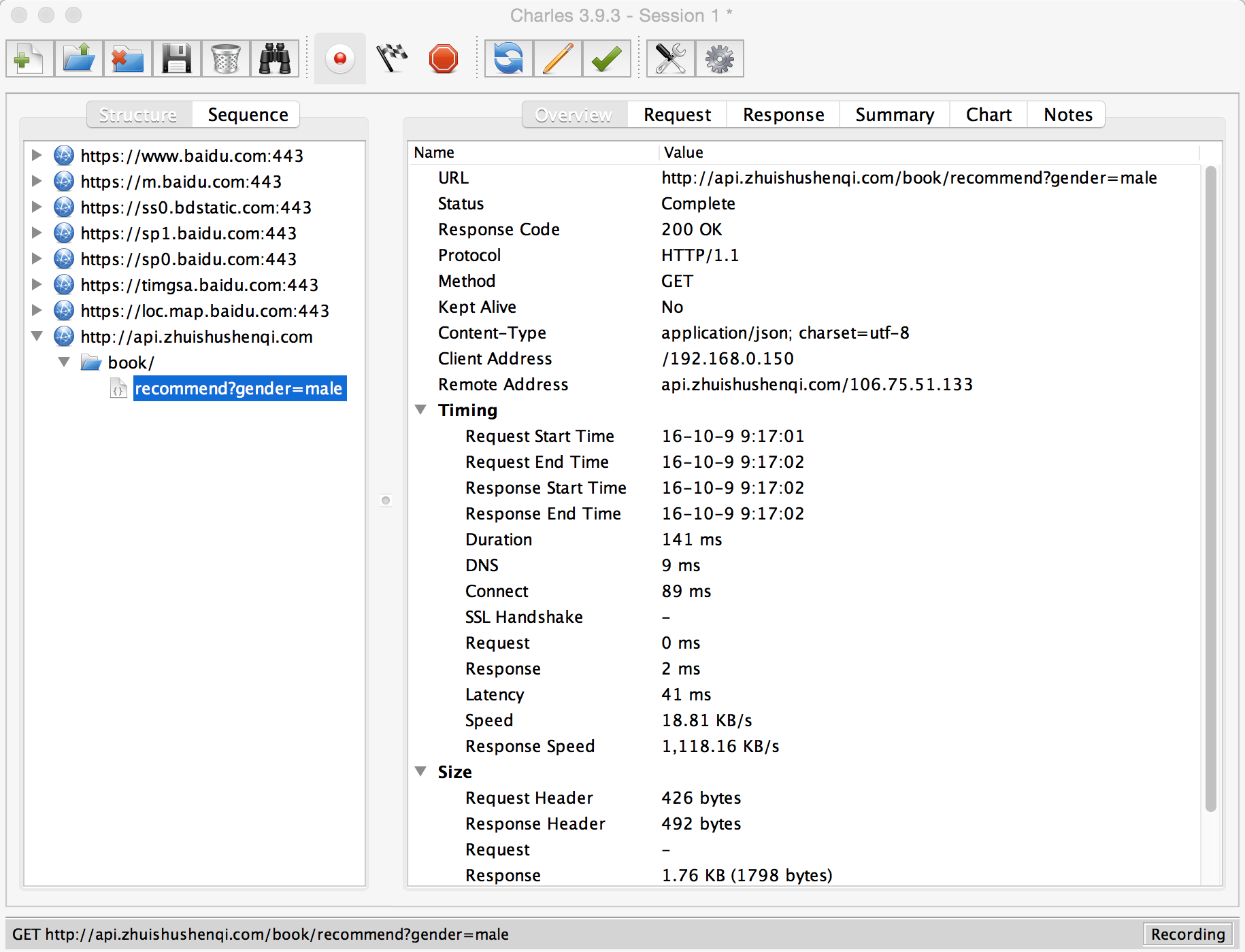Click the Save session floppy icon

coord(177,59)
